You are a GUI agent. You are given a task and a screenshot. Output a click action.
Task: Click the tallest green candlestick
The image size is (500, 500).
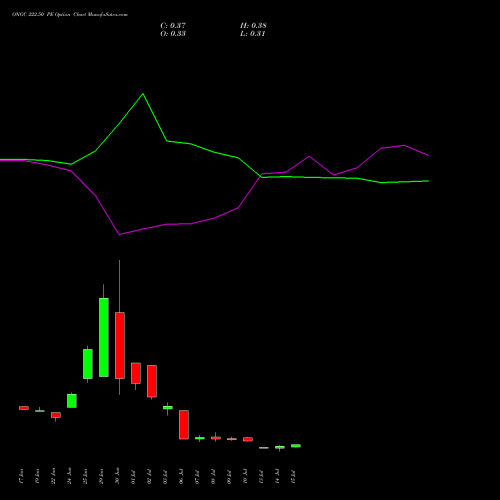tap(104, 337)
